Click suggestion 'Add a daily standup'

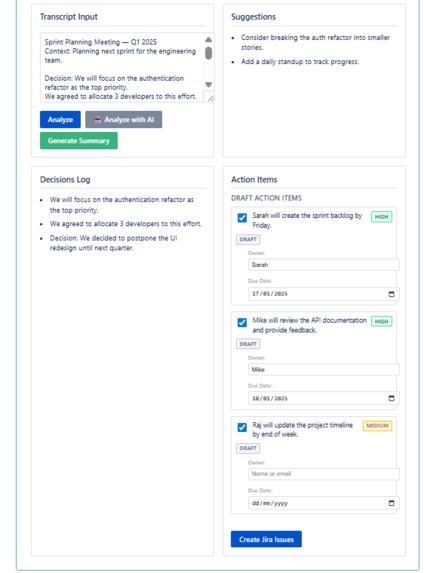(x=300, y=62)
